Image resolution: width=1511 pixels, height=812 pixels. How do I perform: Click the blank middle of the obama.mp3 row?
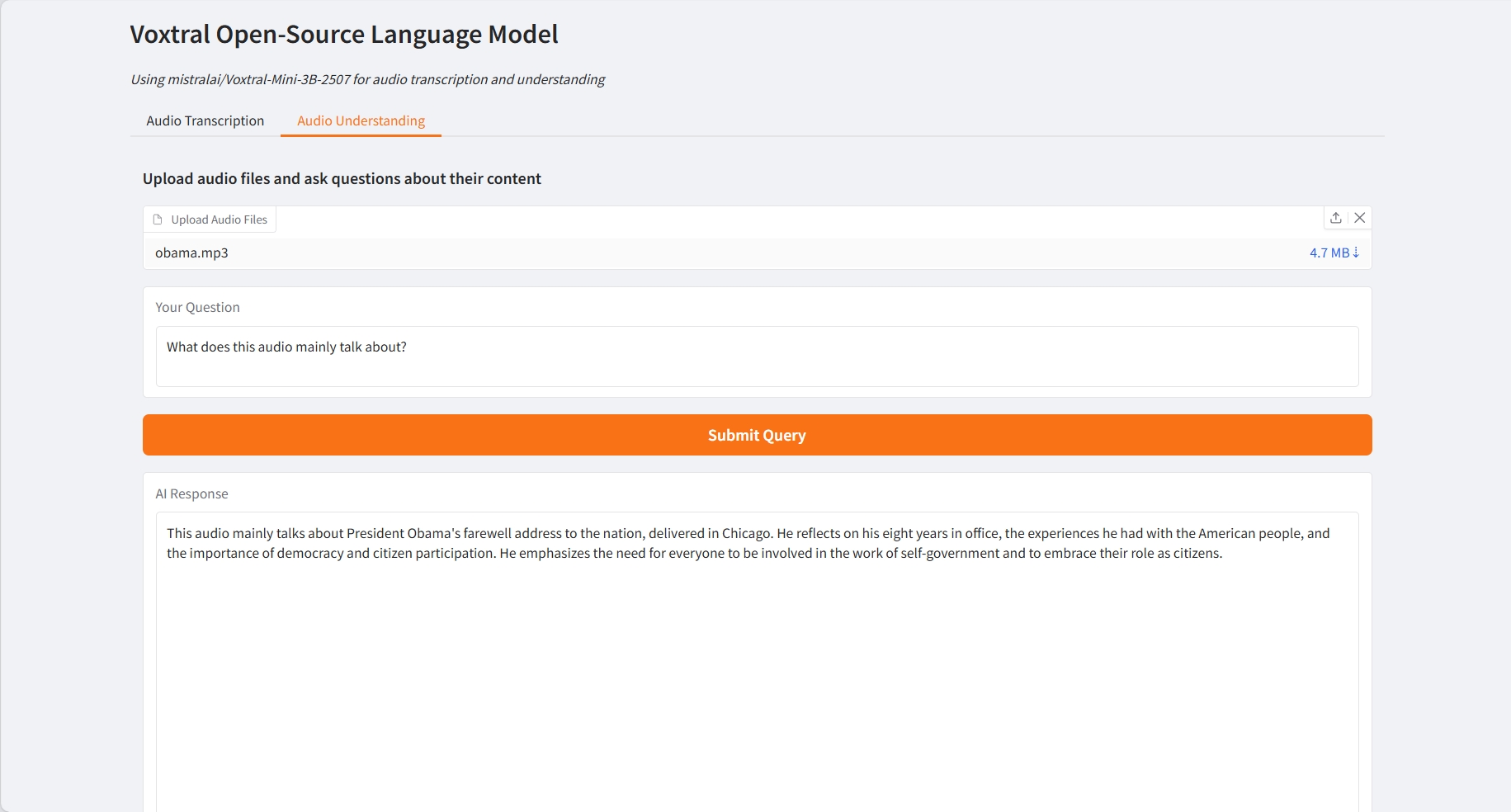[757, 253]
